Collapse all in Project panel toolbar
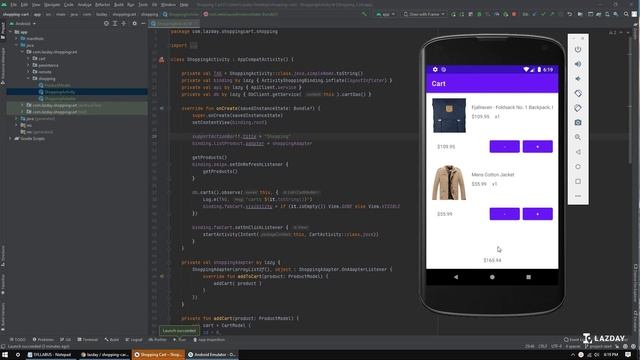The width and height of the screenshot is (640, 360). (x=124, y=24)
